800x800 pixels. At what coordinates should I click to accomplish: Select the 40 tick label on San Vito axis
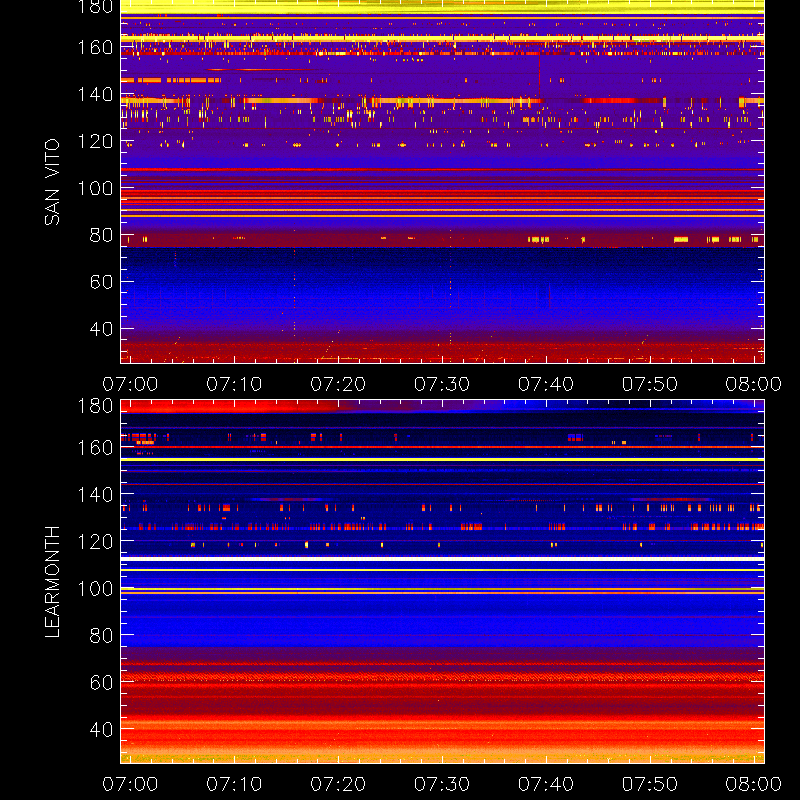point(101,329)
